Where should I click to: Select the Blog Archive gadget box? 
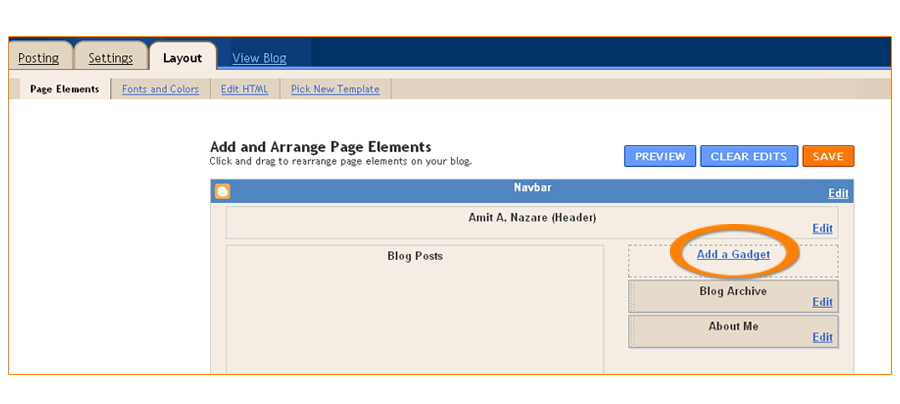732,293
